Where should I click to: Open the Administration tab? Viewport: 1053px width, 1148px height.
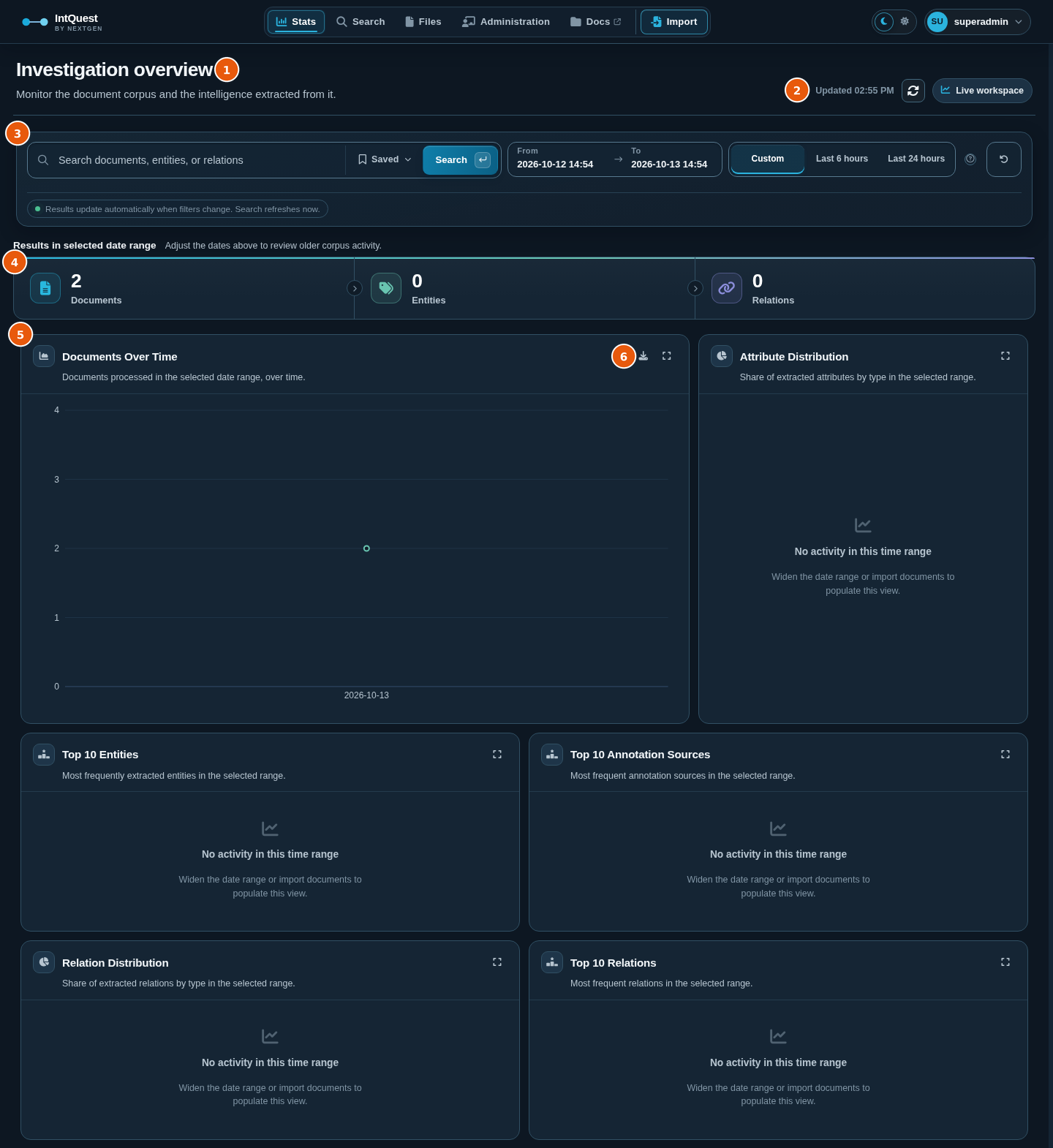point(506,22)
